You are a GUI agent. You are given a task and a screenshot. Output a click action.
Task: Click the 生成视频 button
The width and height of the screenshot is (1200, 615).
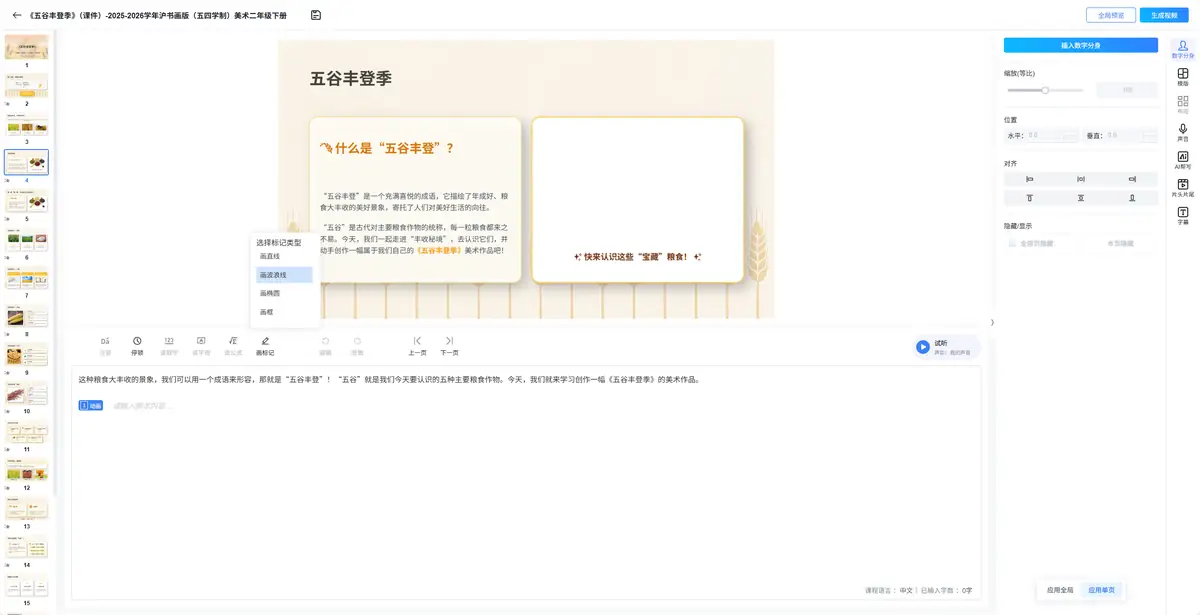click(x=1164, y=15)
